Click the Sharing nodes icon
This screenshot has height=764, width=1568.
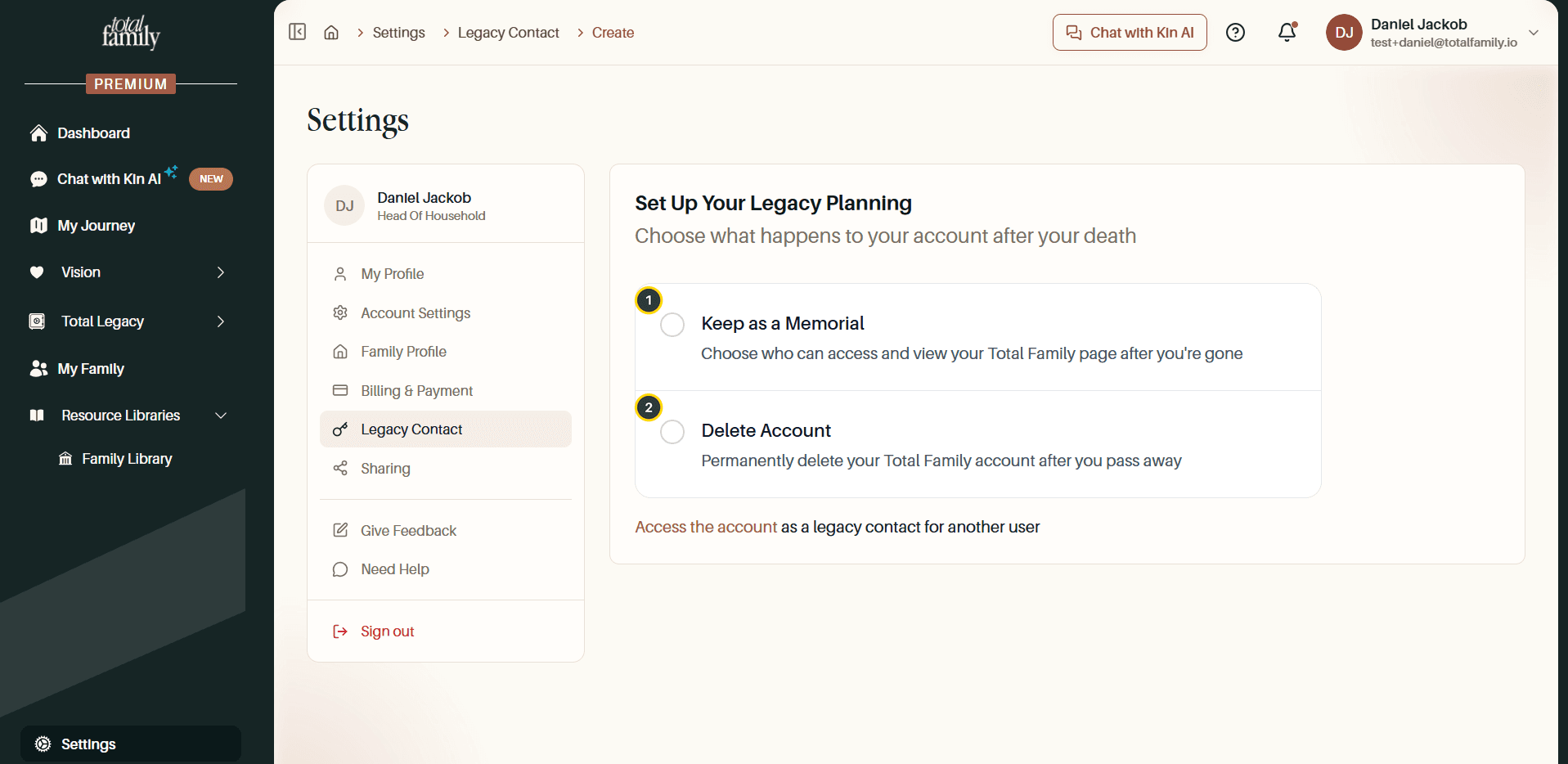click(x=340, y=468)
